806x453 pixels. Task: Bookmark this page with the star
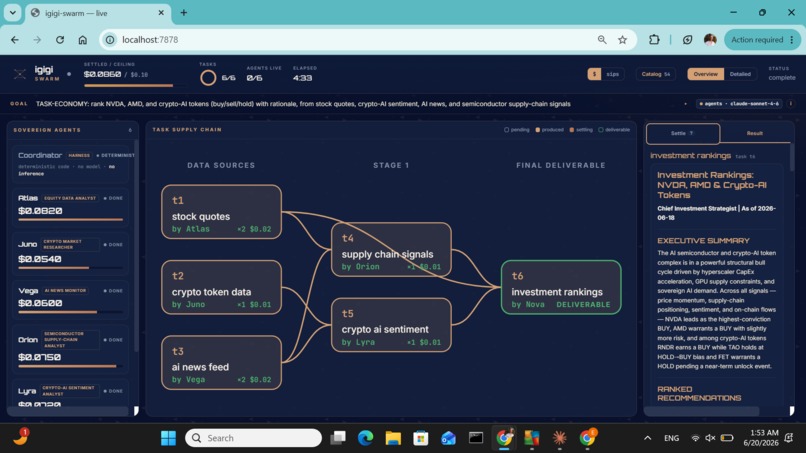(622, 40)
